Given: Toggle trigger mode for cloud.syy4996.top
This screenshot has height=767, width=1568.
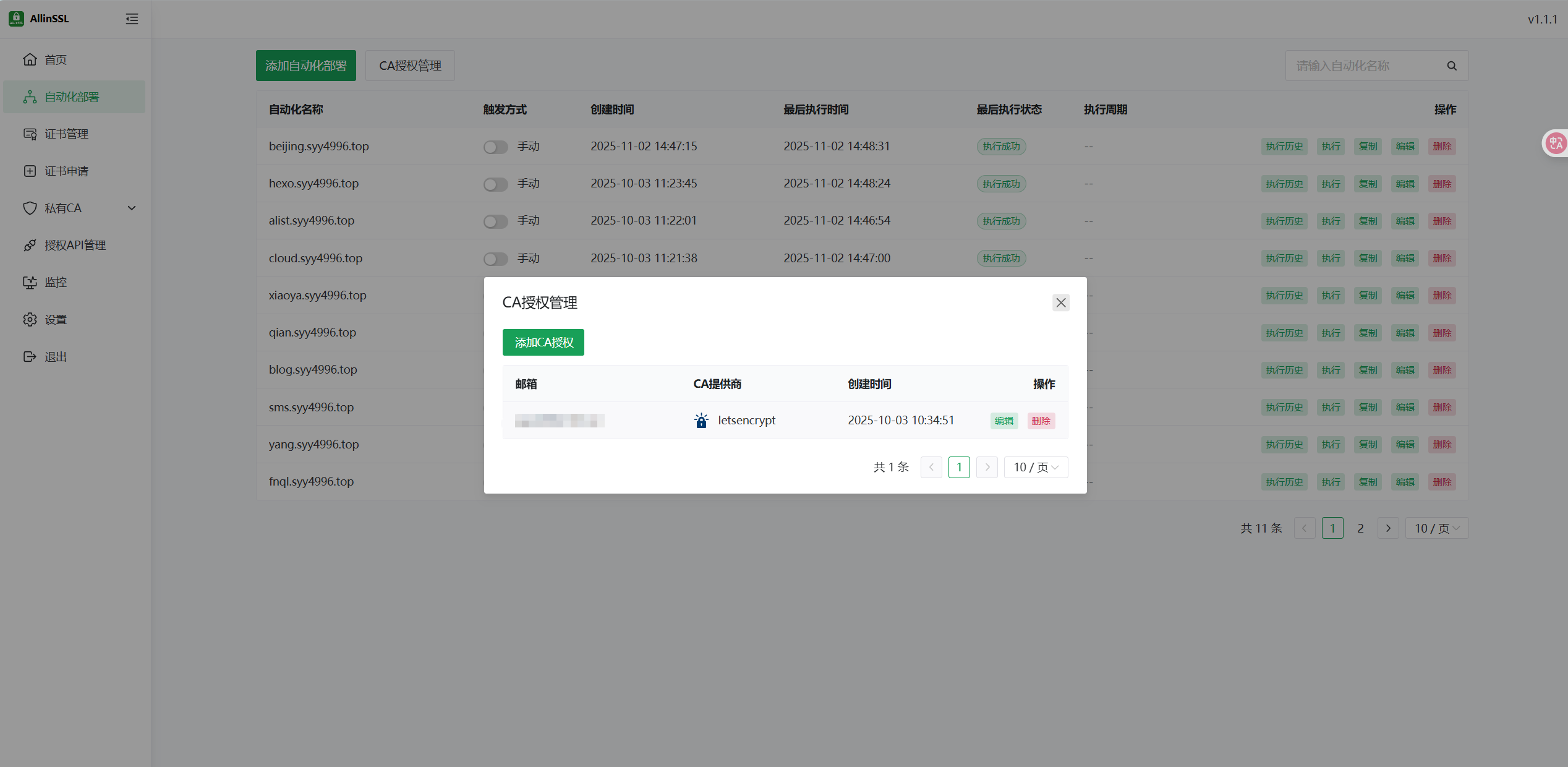Looking at the screenshot, I should click(495, 259).
